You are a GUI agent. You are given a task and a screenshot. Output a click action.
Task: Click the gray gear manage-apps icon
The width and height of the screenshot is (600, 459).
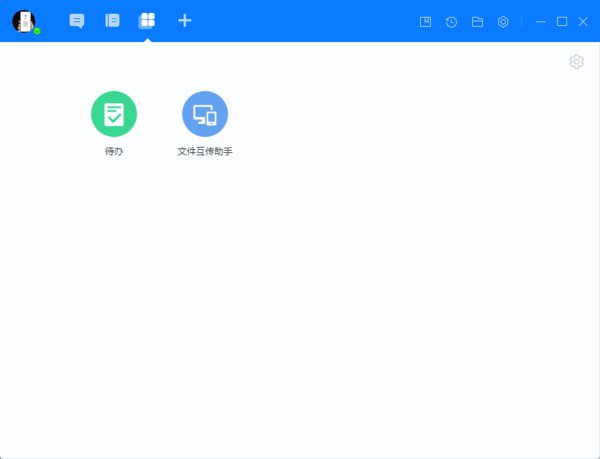[576, 61]
